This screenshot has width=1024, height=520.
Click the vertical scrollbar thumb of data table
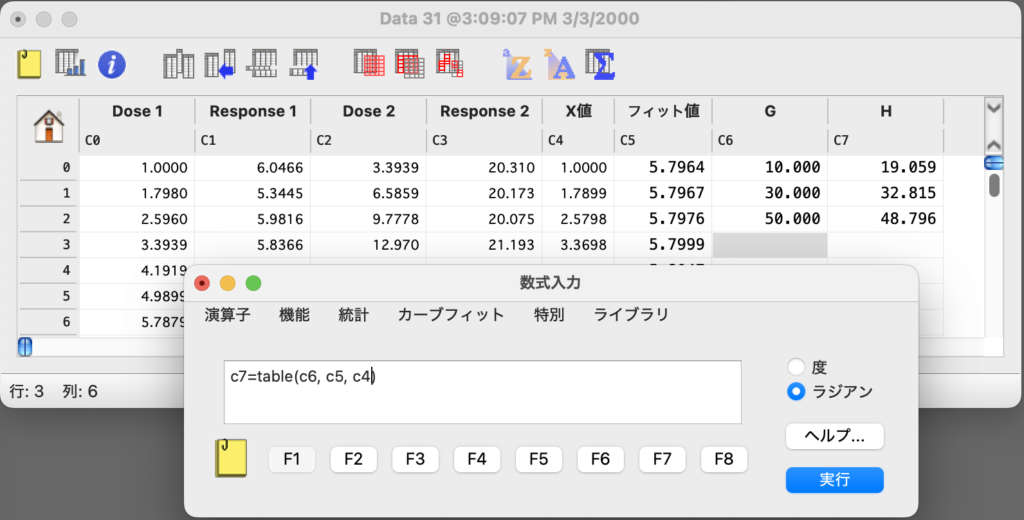(994, 185)
